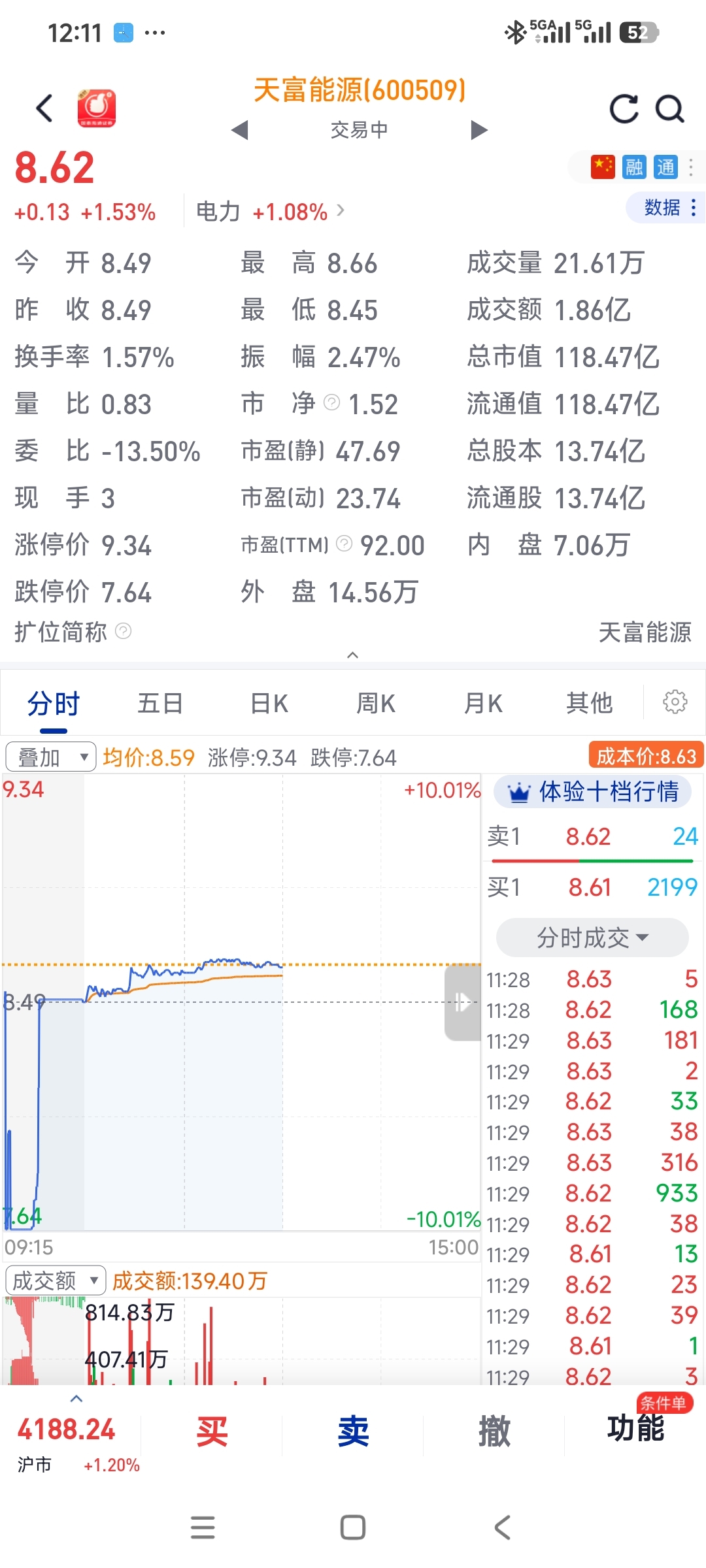Tap the current price 8.62 heading
This screenshot has width=706, height=1568.
(x=55, y=168)
